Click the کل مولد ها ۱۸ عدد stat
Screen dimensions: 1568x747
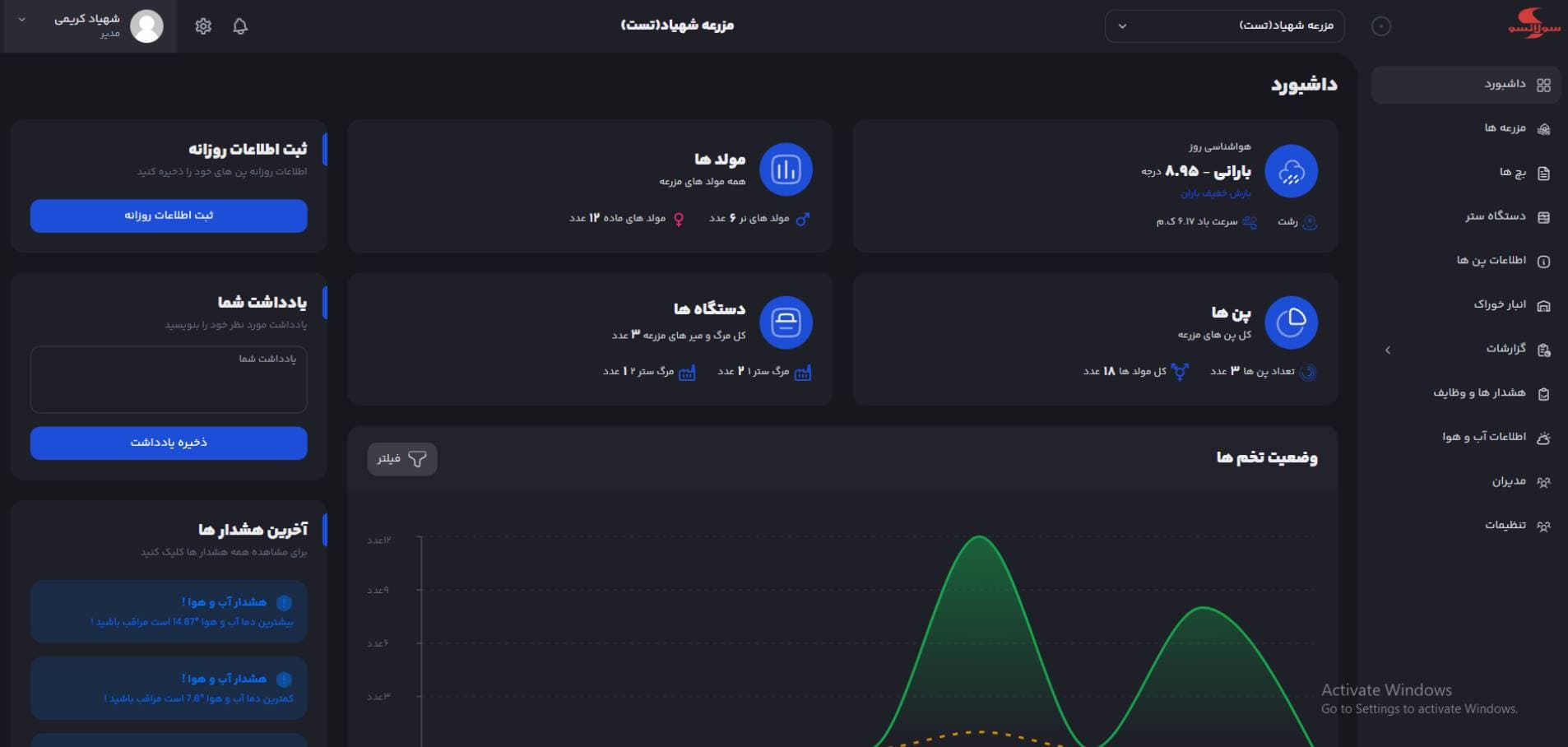click(x=1135, y=372)
